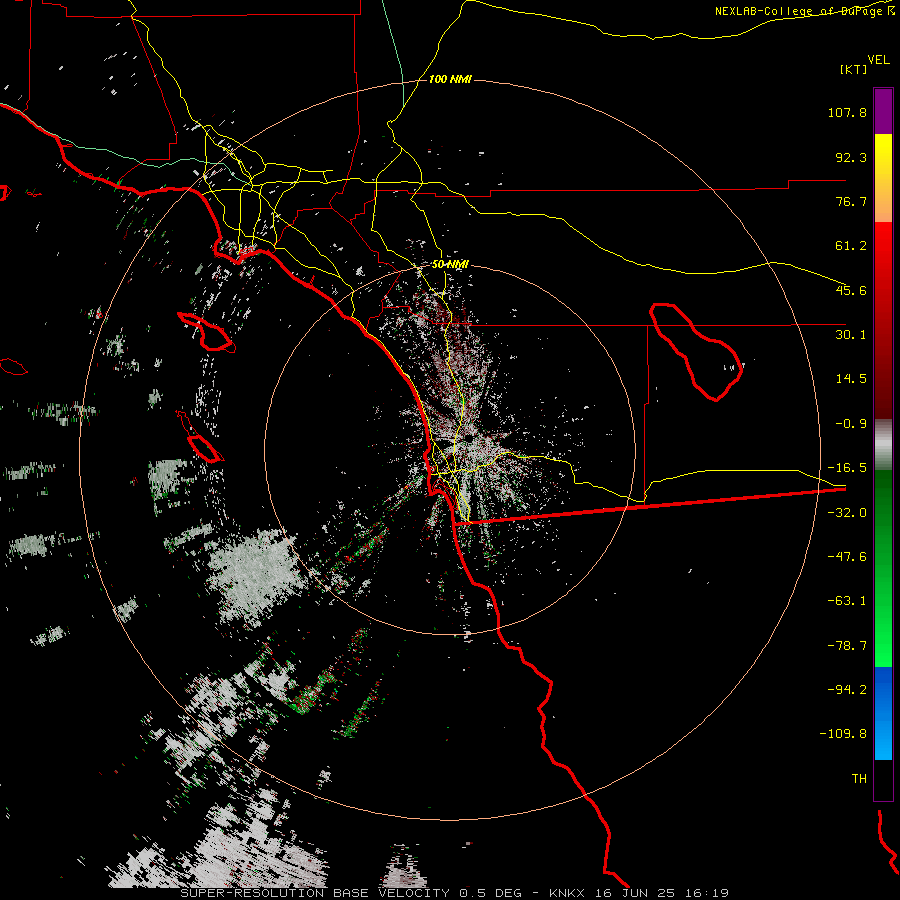Click the -78.7 velocity value

click(847, 646)
